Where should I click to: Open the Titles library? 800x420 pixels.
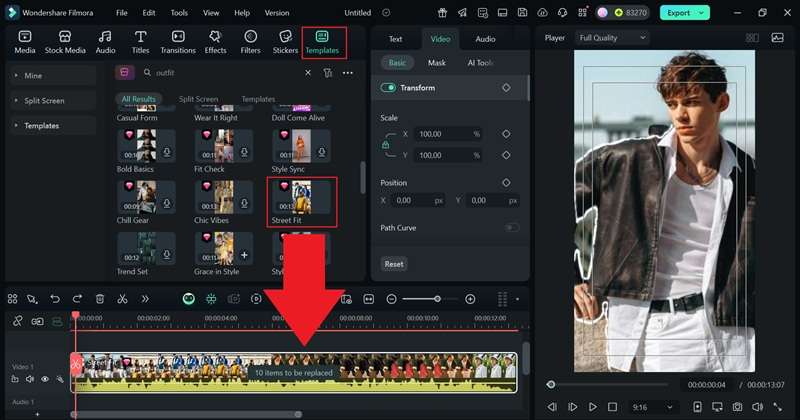140,42
